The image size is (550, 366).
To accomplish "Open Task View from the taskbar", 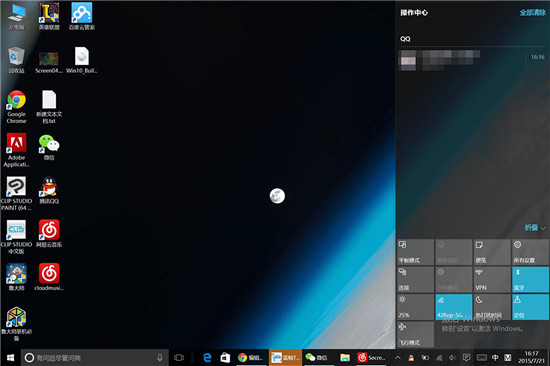I will 179,358.
